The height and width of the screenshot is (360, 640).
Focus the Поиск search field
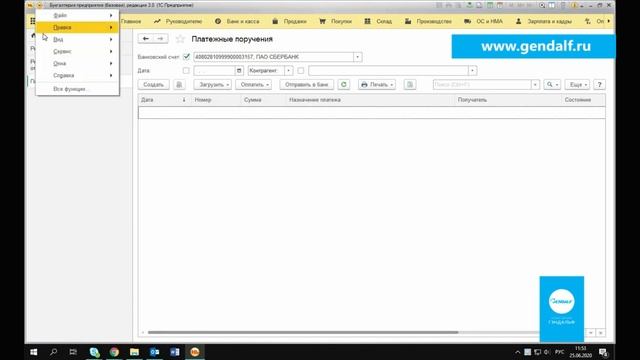(482, 84)
